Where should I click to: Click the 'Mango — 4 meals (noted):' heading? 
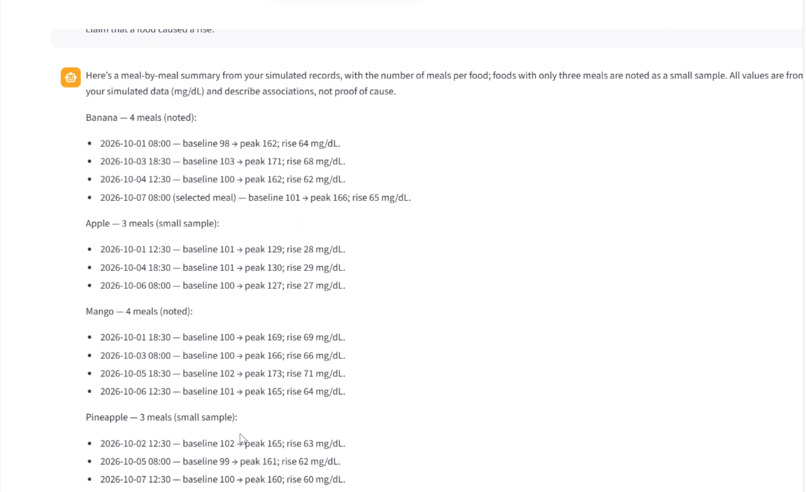[139, 312]
